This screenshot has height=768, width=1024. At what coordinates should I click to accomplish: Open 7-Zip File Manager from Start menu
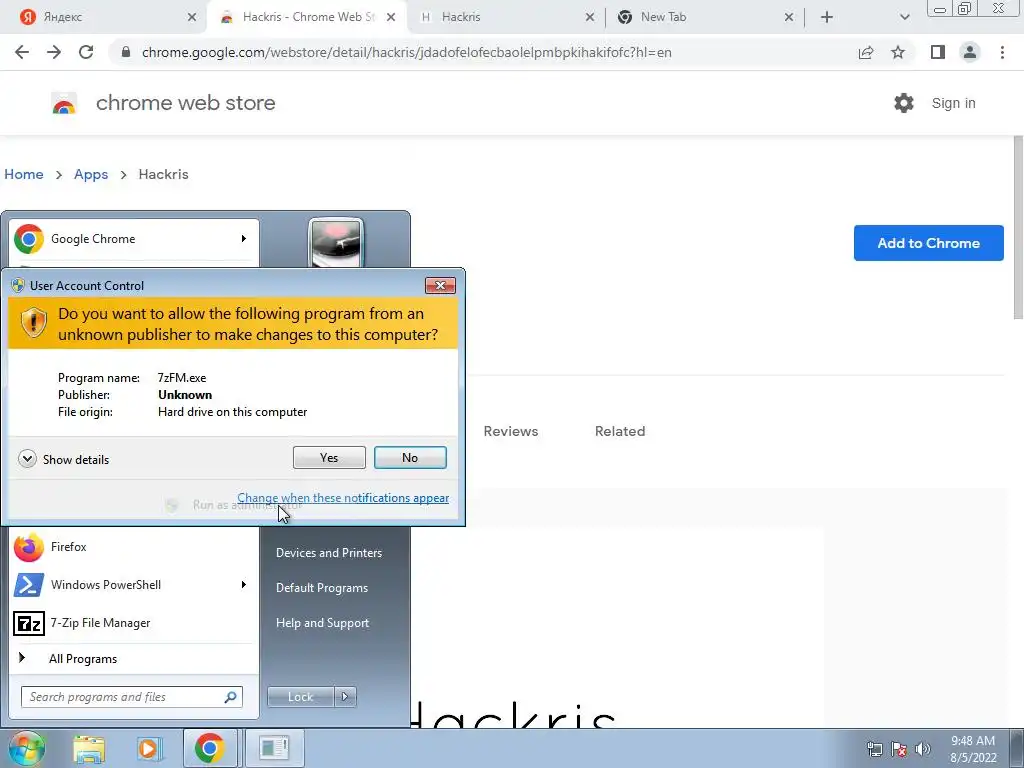pyautogui.click(x=134, y=623)
